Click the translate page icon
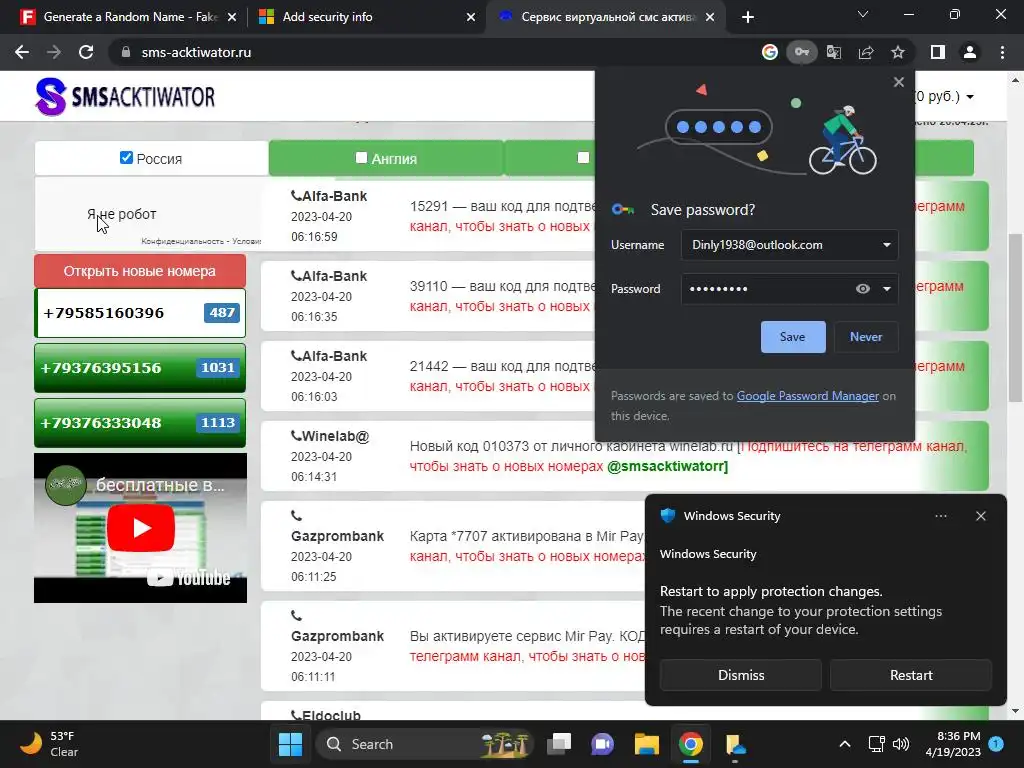Screen dimensions: 1024x768 [x=834, y=52]
